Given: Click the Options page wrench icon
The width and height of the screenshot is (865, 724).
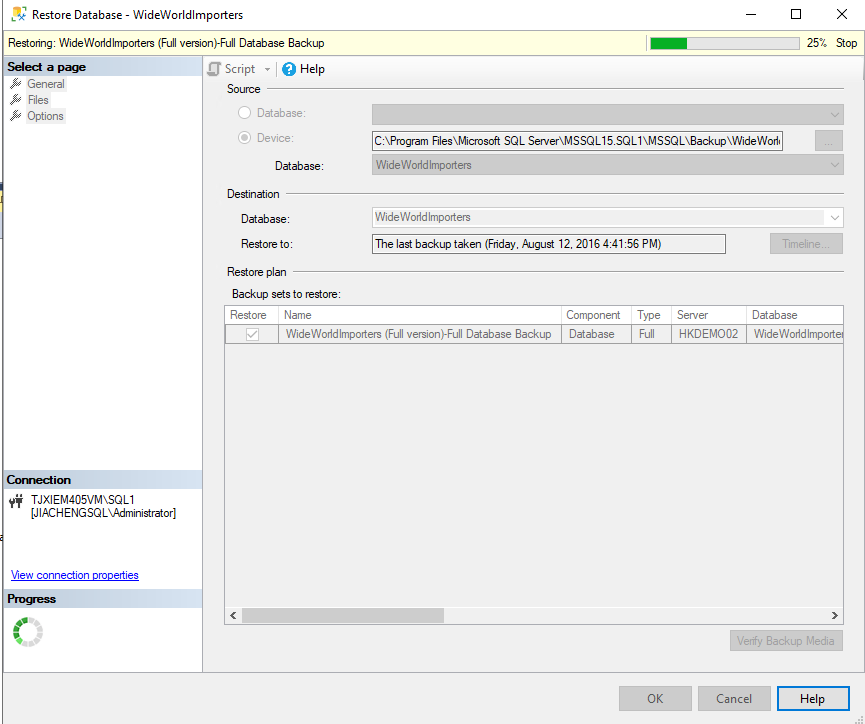Looking at the screenshot, I should click(16, 116).
